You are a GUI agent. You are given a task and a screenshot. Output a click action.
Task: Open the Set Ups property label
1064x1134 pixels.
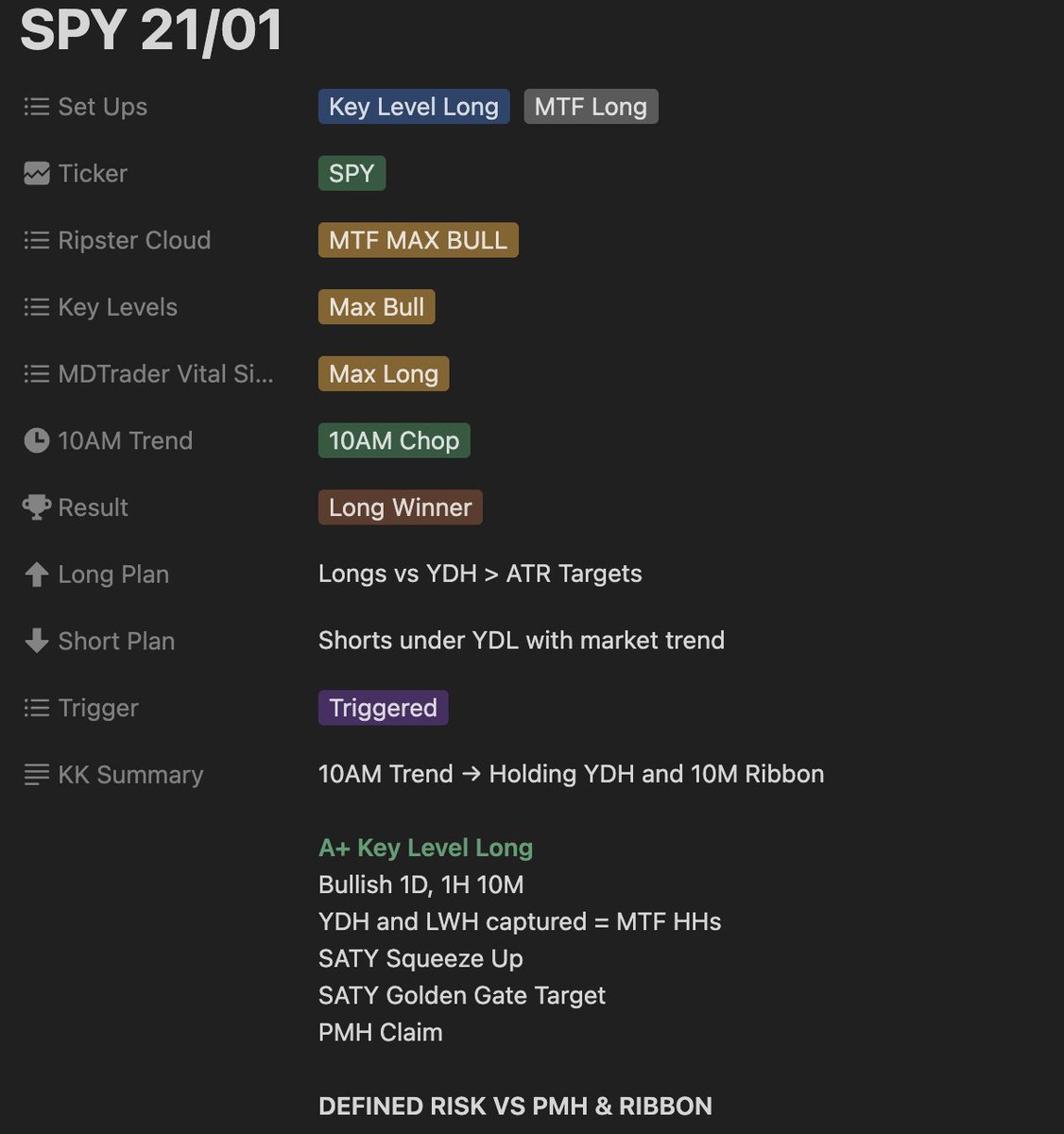[102, 107]
